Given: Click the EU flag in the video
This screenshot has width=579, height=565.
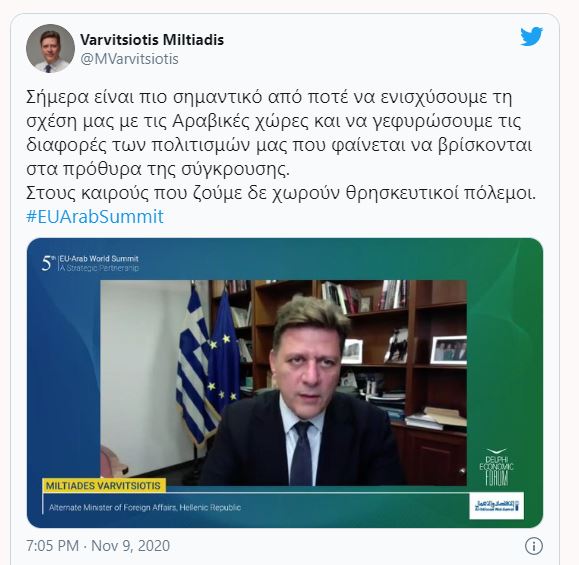Looking at the screenshot, I should 223,353.
